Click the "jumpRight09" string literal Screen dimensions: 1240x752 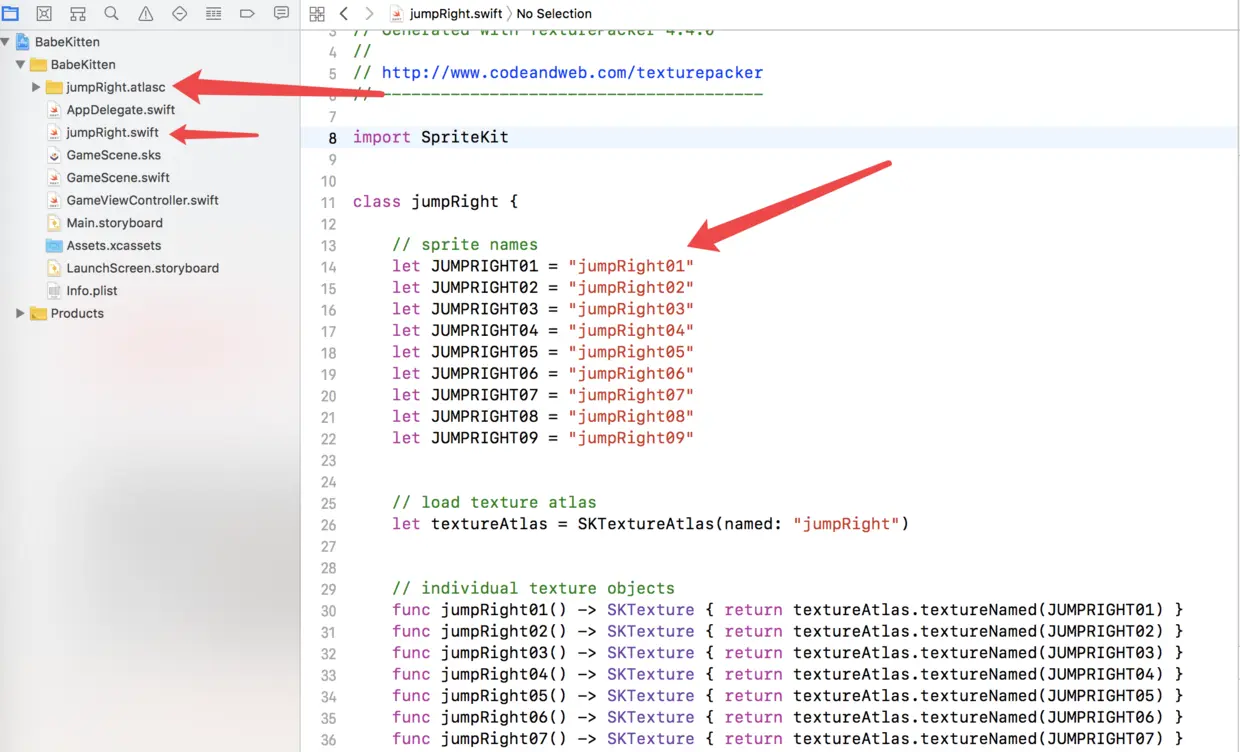[x=631, y=438]
